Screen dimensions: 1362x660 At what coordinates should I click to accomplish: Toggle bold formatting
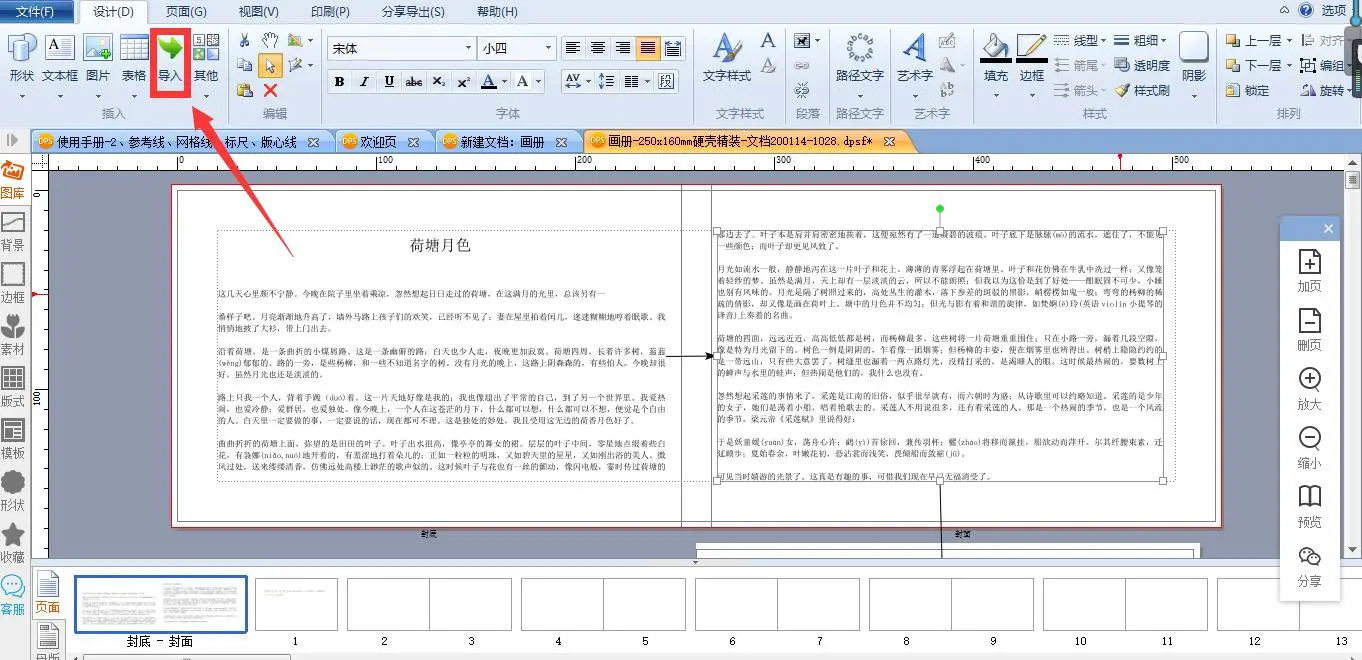point(339,82)
